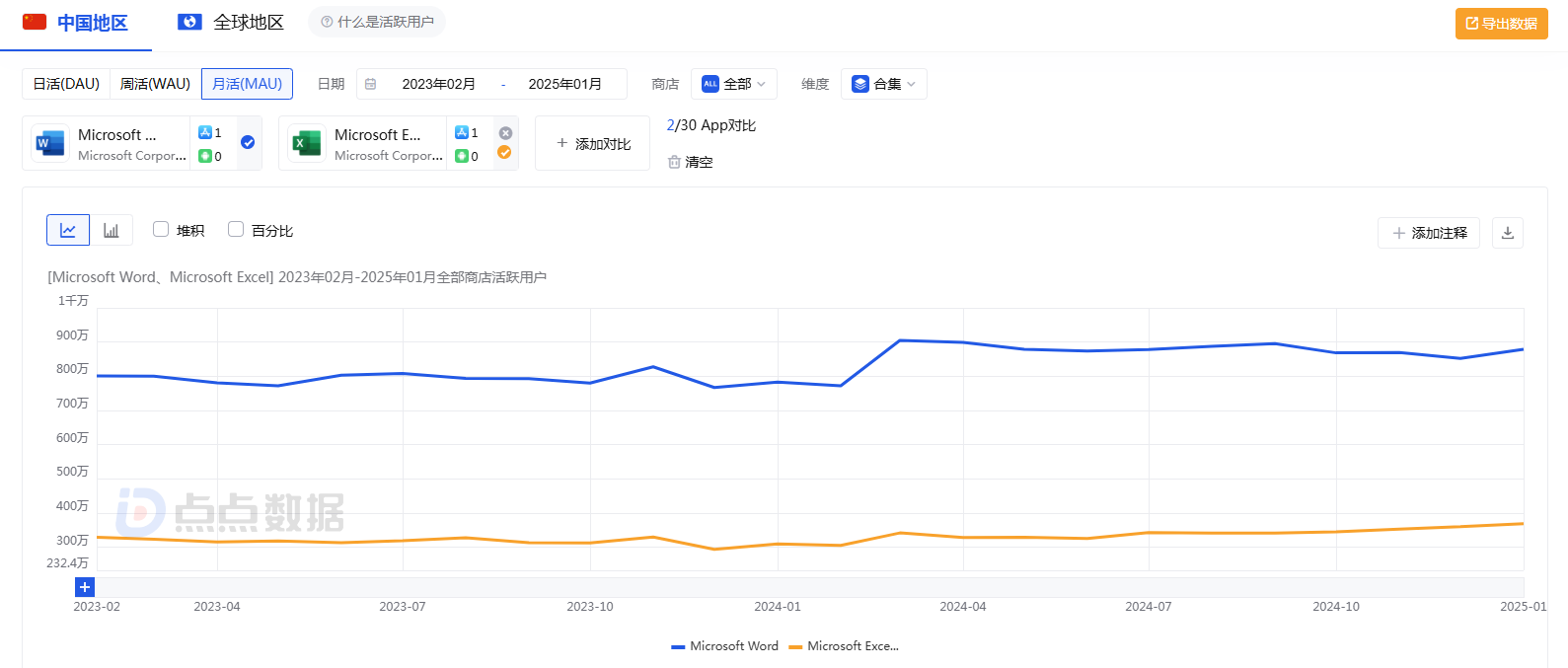Toggle Microsoft Word blue checkmark

tap(248, 142)
